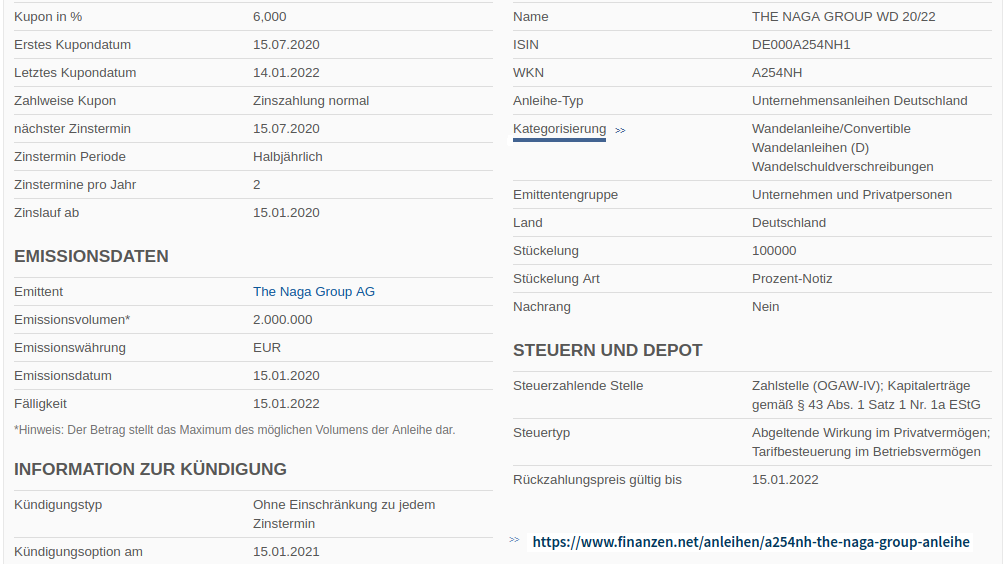Image resolution: width=1004 pixels, height=564 pixels.
Task: Open the Kategorisierung link
Action: (x=559, y=129)
